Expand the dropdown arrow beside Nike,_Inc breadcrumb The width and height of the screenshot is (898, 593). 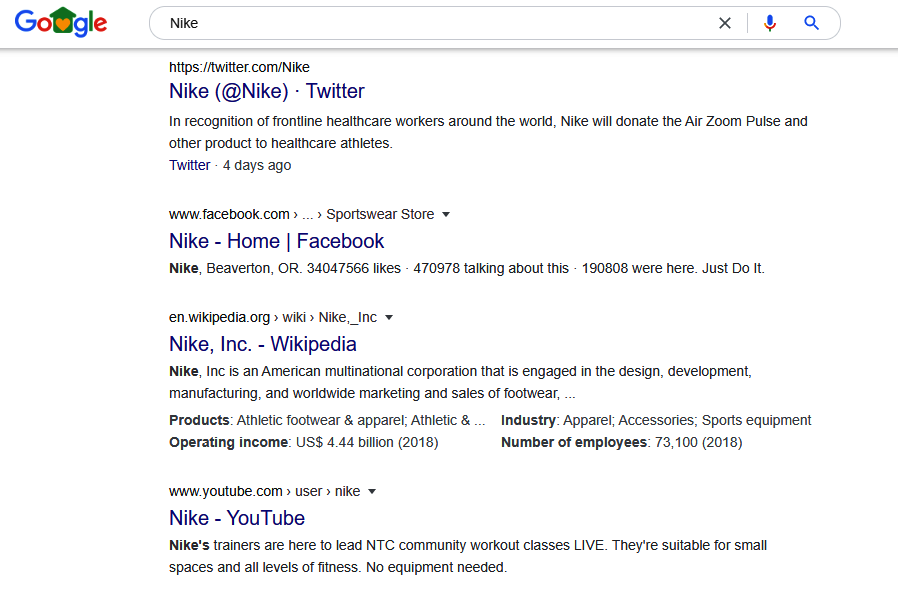389,317
